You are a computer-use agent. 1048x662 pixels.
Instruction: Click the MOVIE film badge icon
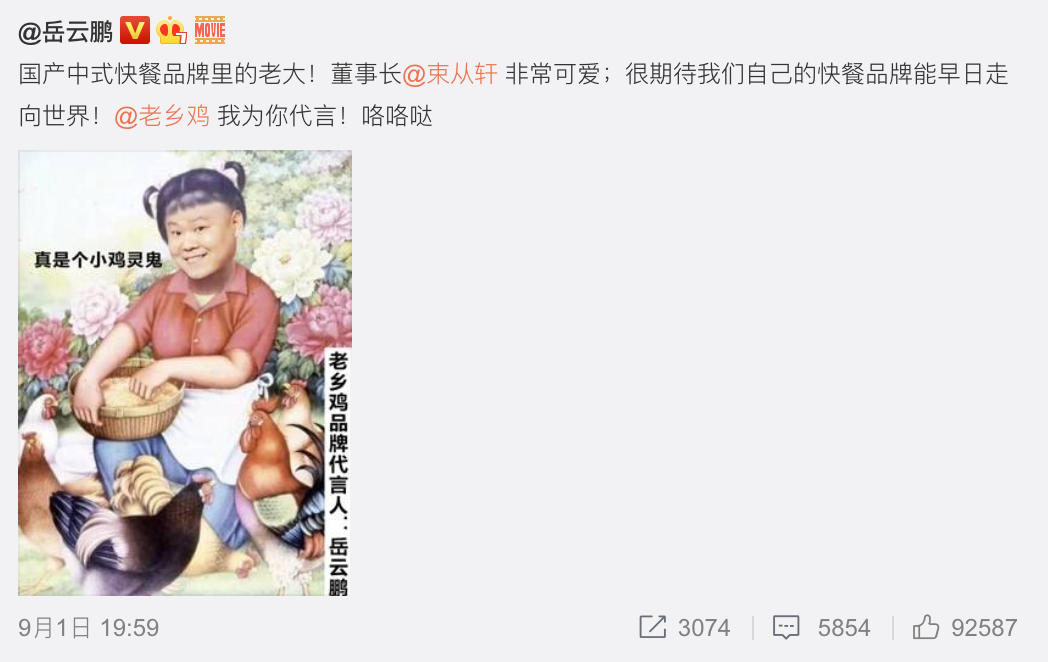(x=210, y=30)
